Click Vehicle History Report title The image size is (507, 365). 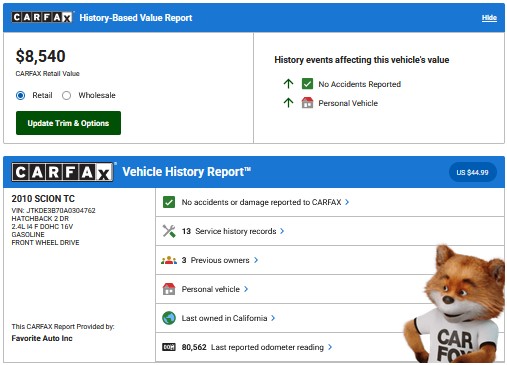click(187, 172)
